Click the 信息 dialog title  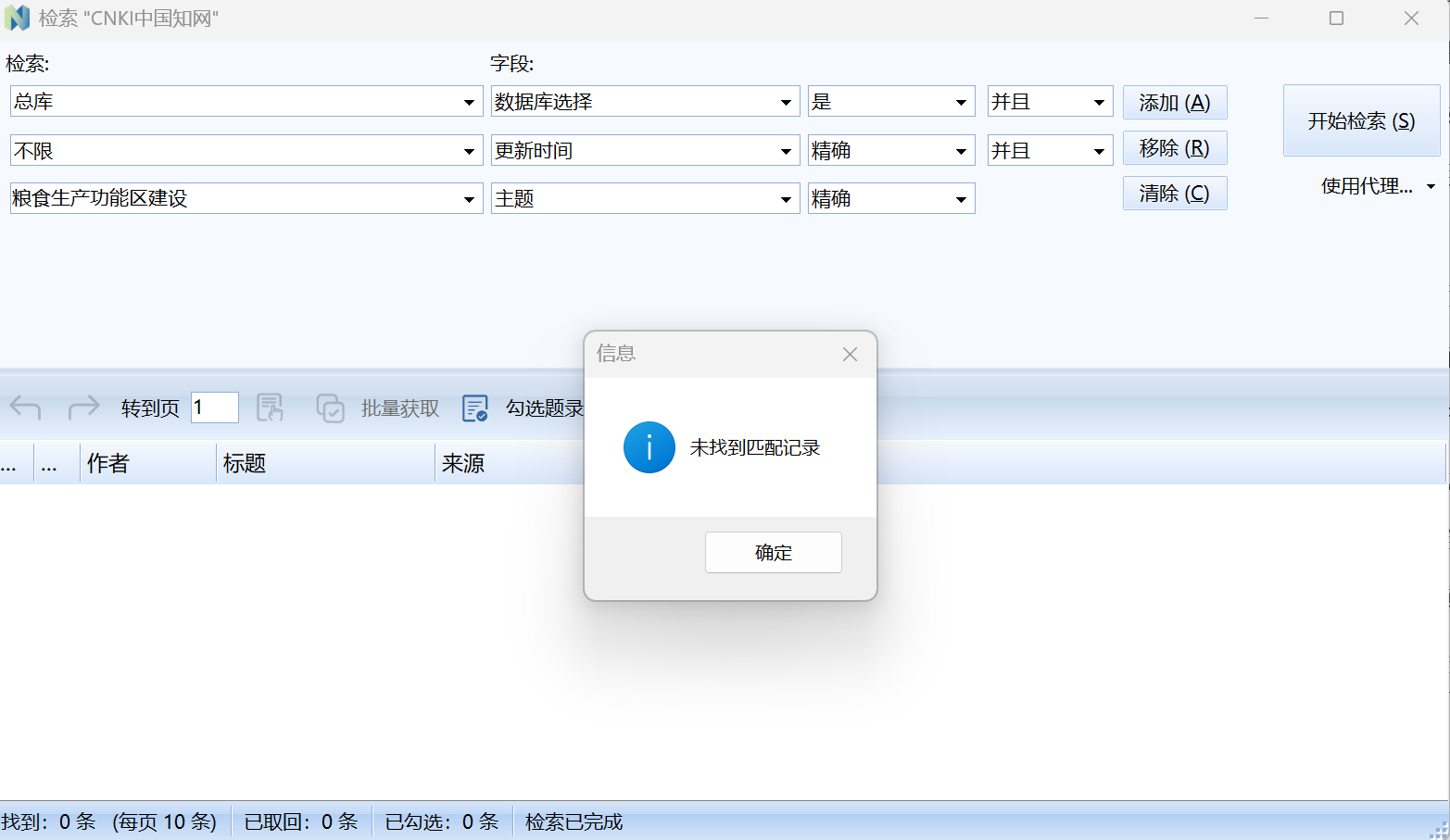(616, 353)
